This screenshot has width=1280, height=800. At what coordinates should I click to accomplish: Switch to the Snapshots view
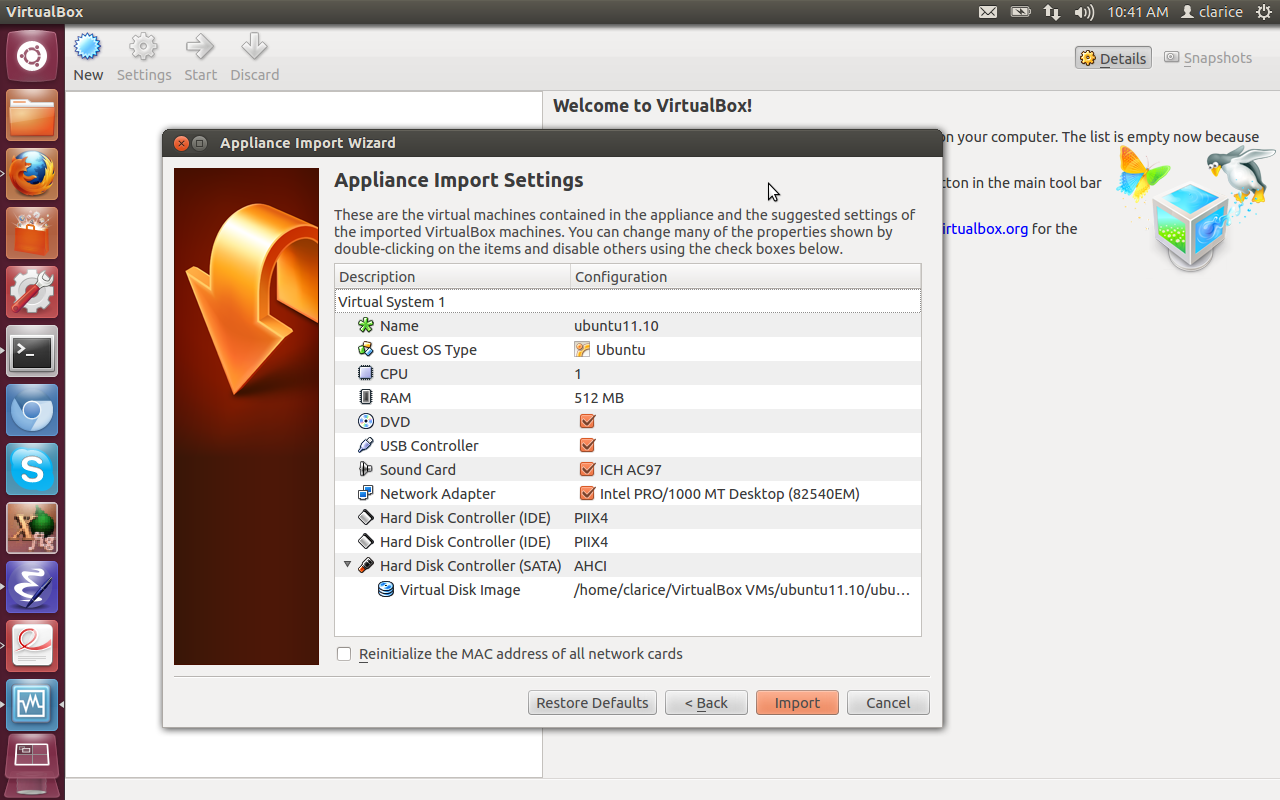1208,58
